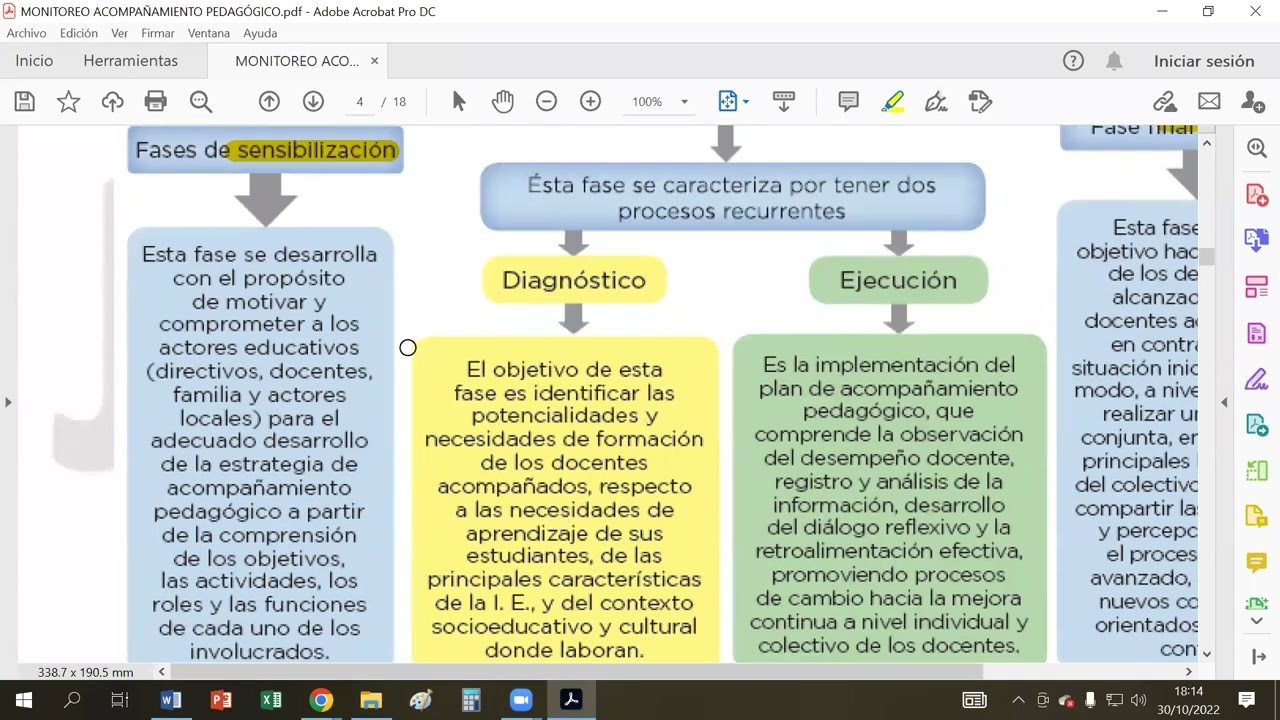Image resolution: width=1280 pixels, height=720 pixels.
Task: Click horizontal scrollbar left arrow
Action: pyautogui.click(x=162, y=672)
